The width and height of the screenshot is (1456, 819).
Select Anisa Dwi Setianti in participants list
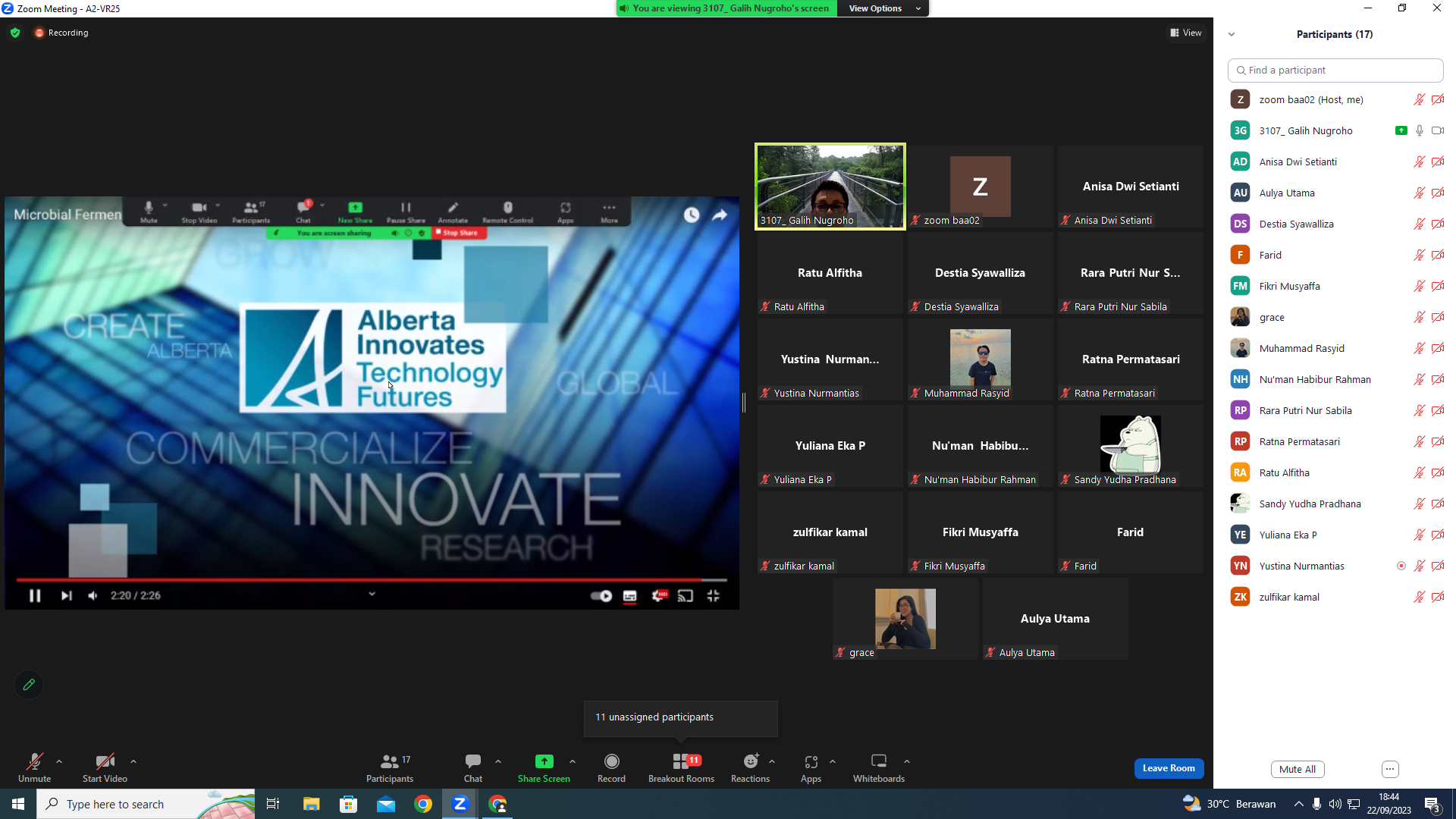tap(1335, 162)
